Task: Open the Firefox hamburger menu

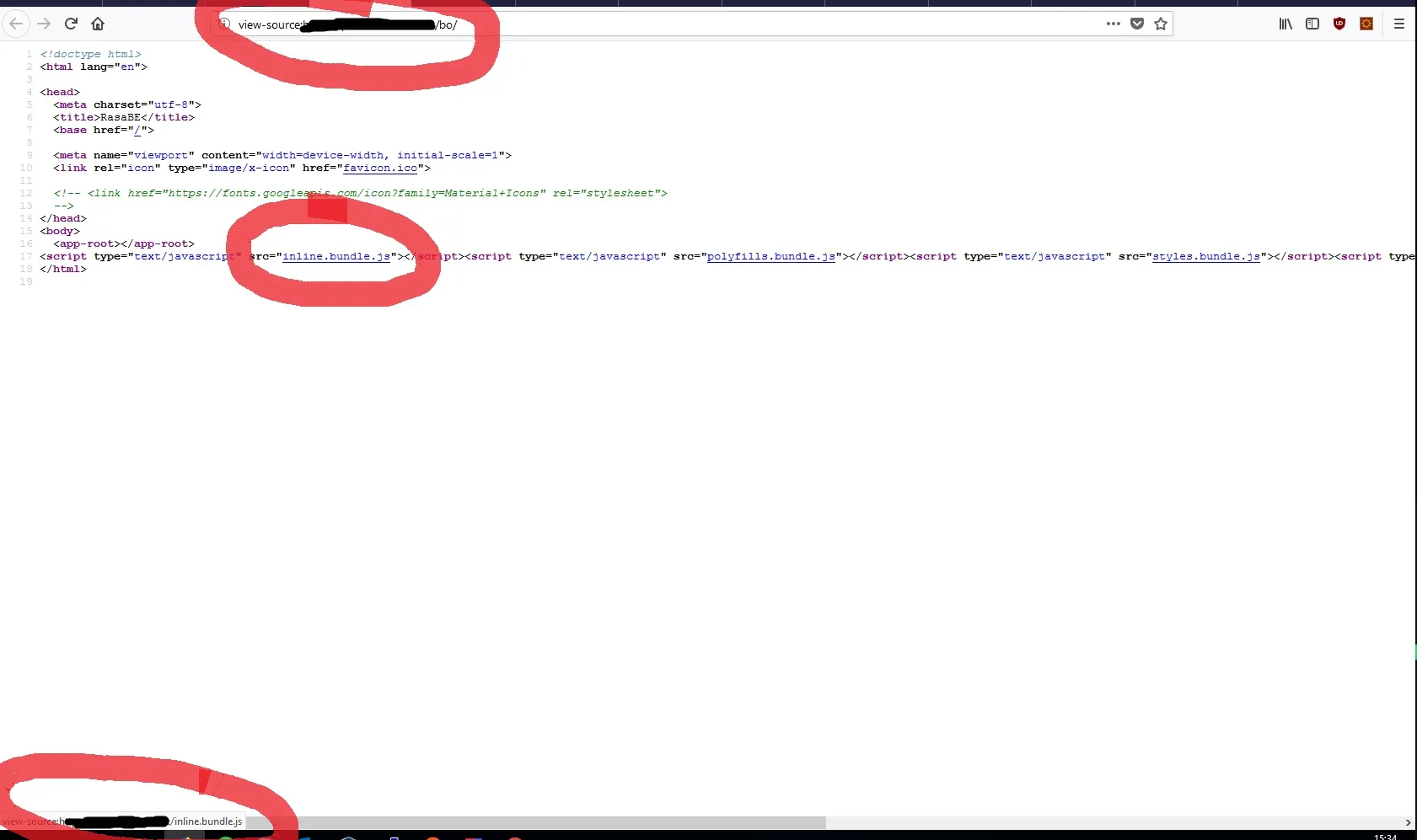Action: click(x=1399, y=24)
